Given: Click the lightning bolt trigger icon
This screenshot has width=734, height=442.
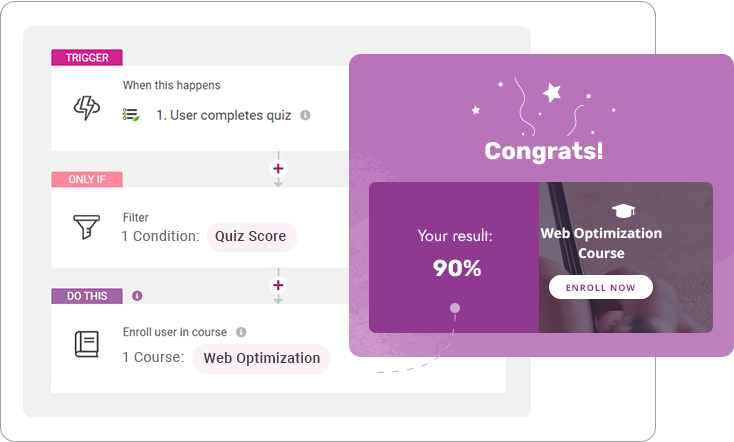Looking at the screenshot, I should tap(87, 108).
